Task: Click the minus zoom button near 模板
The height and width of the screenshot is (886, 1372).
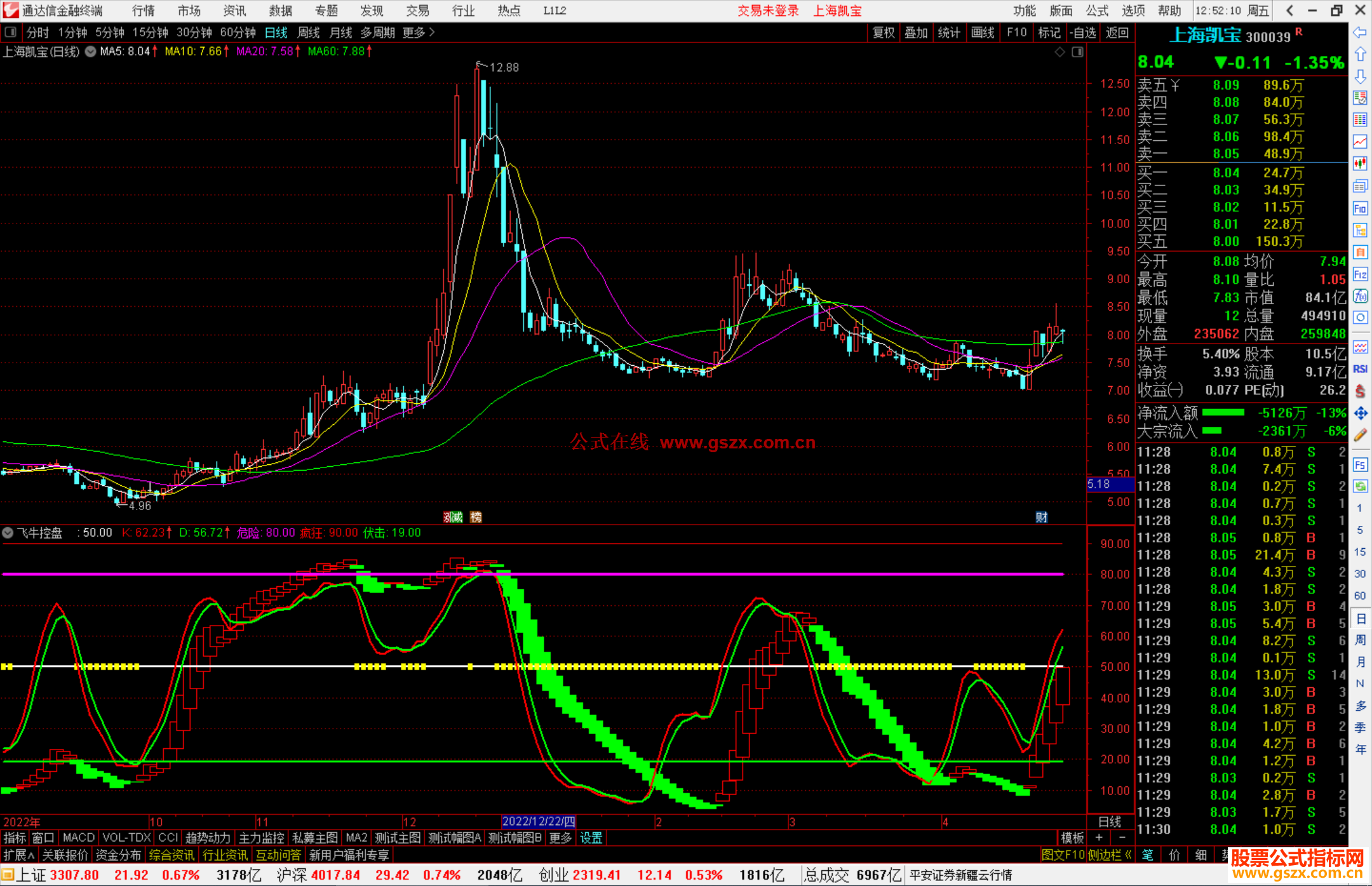Action: [1122, 838]
